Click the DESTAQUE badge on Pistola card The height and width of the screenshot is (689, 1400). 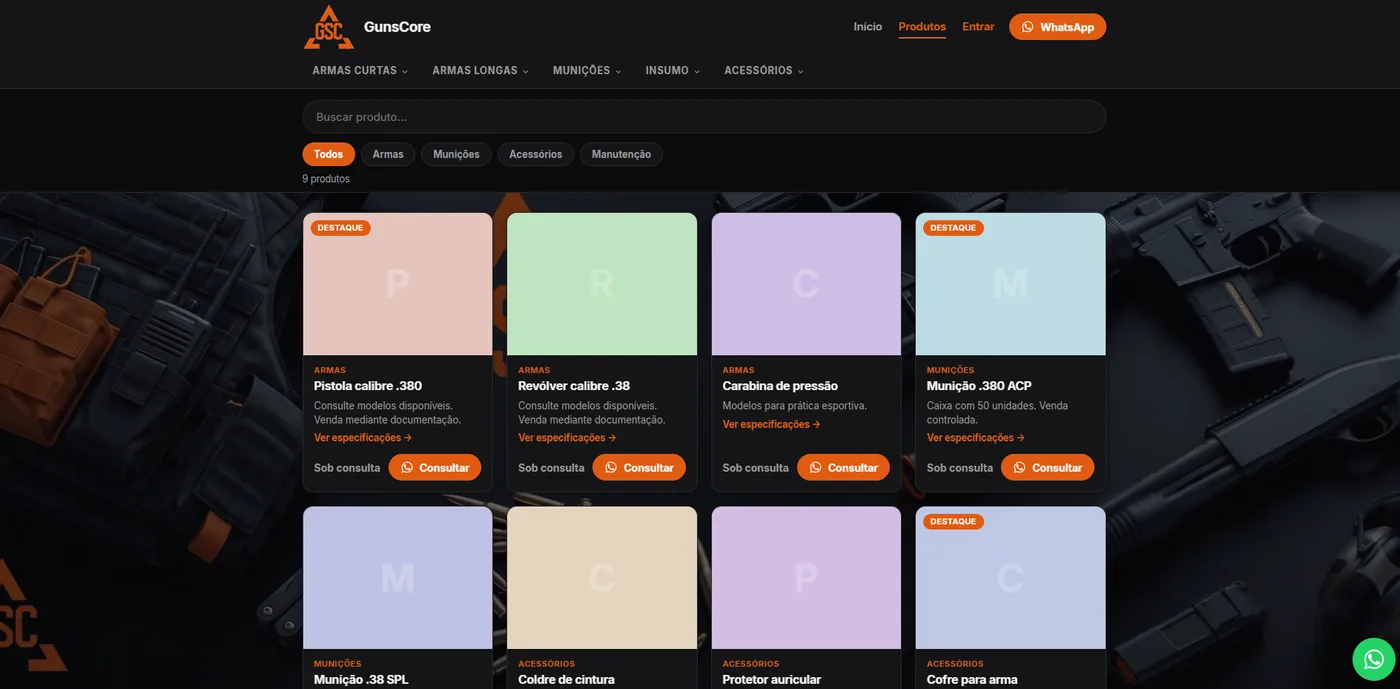tap(340, 228)
